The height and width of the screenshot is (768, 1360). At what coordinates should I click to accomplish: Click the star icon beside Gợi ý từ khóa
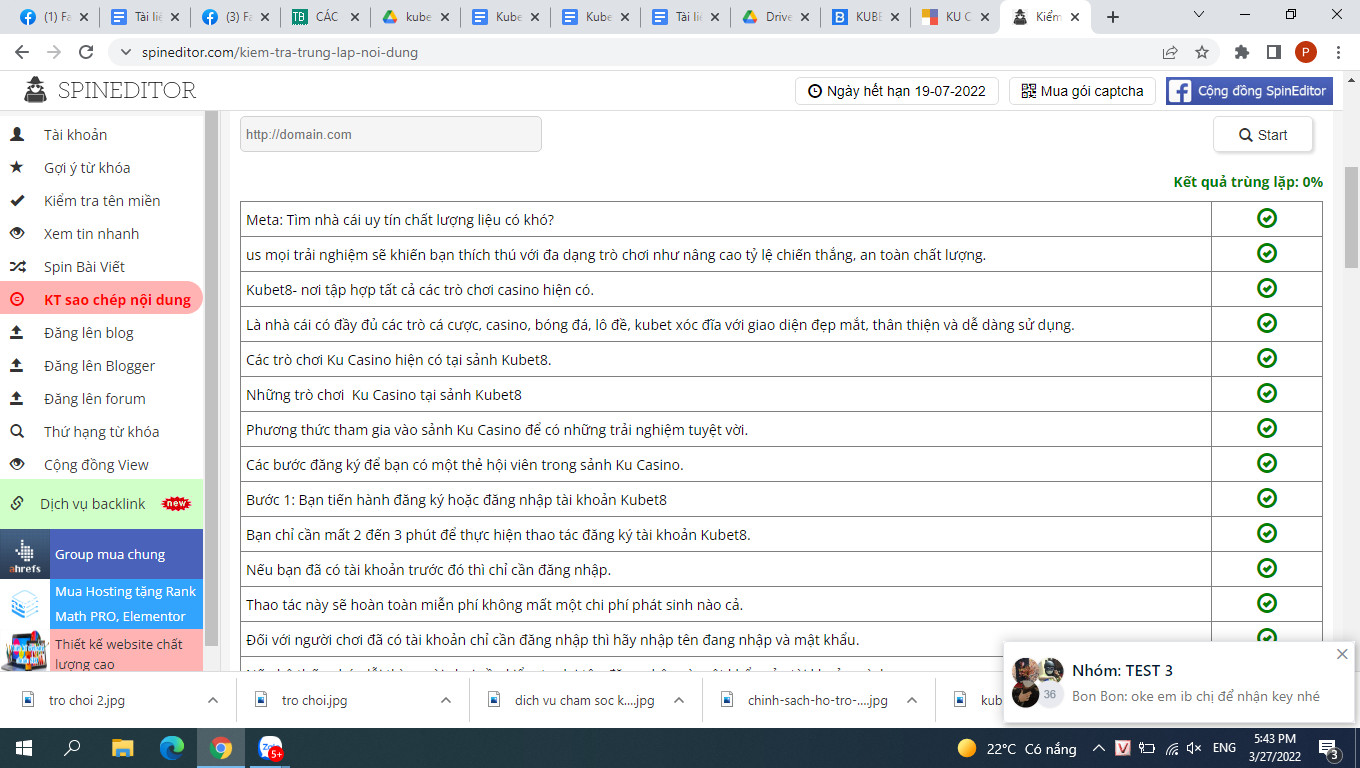pos(17,167)
